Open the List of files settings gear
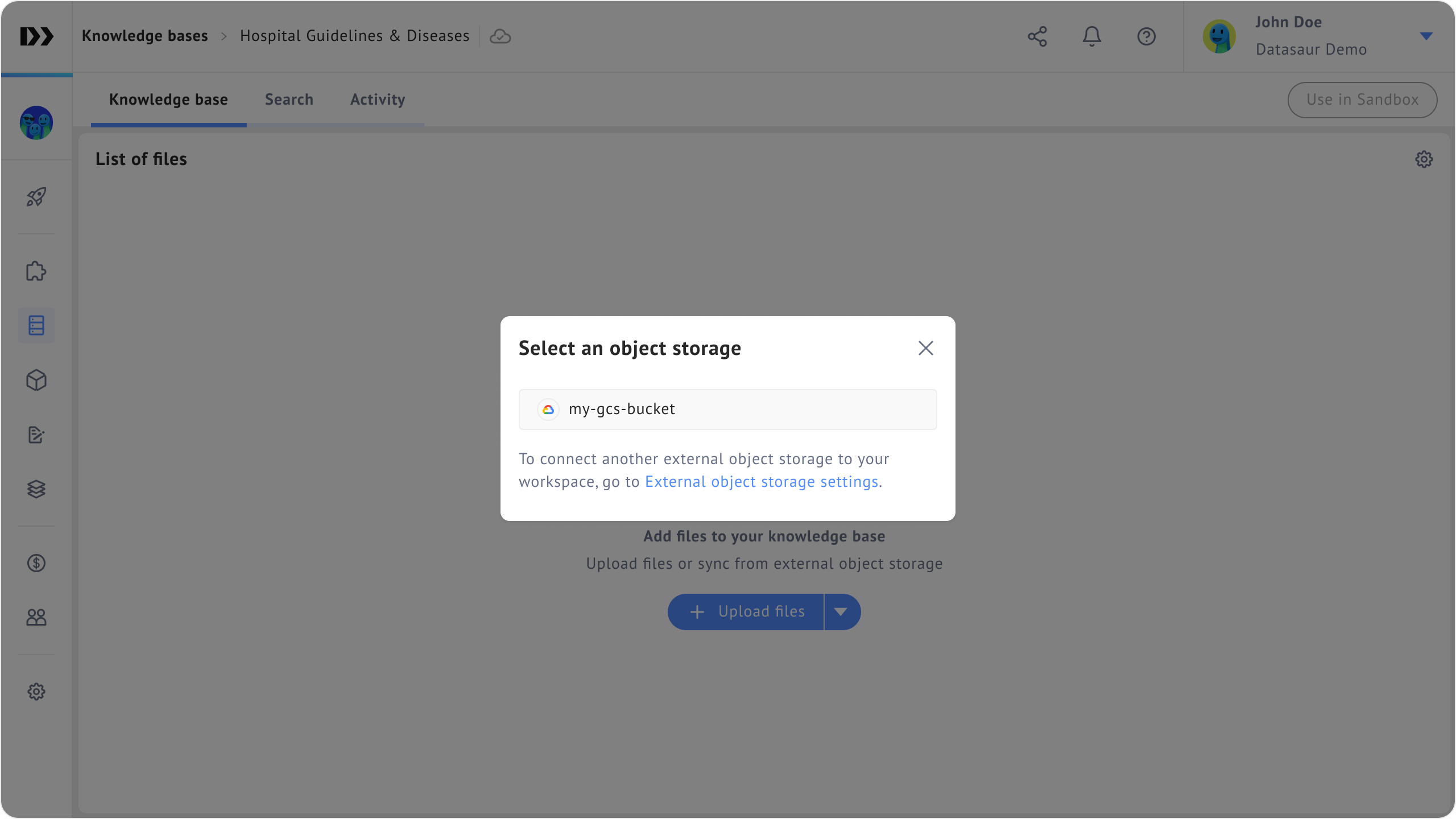 1424,159
